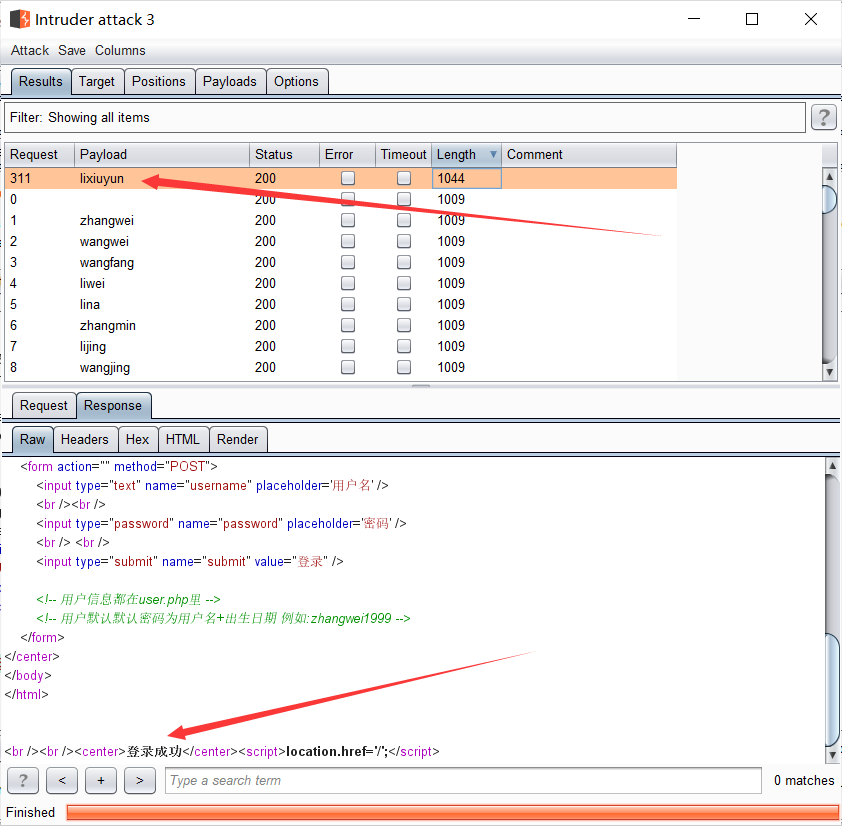Click the Length column sort arrow
This screenshot has width=842, height=826.
click(493, 155)
